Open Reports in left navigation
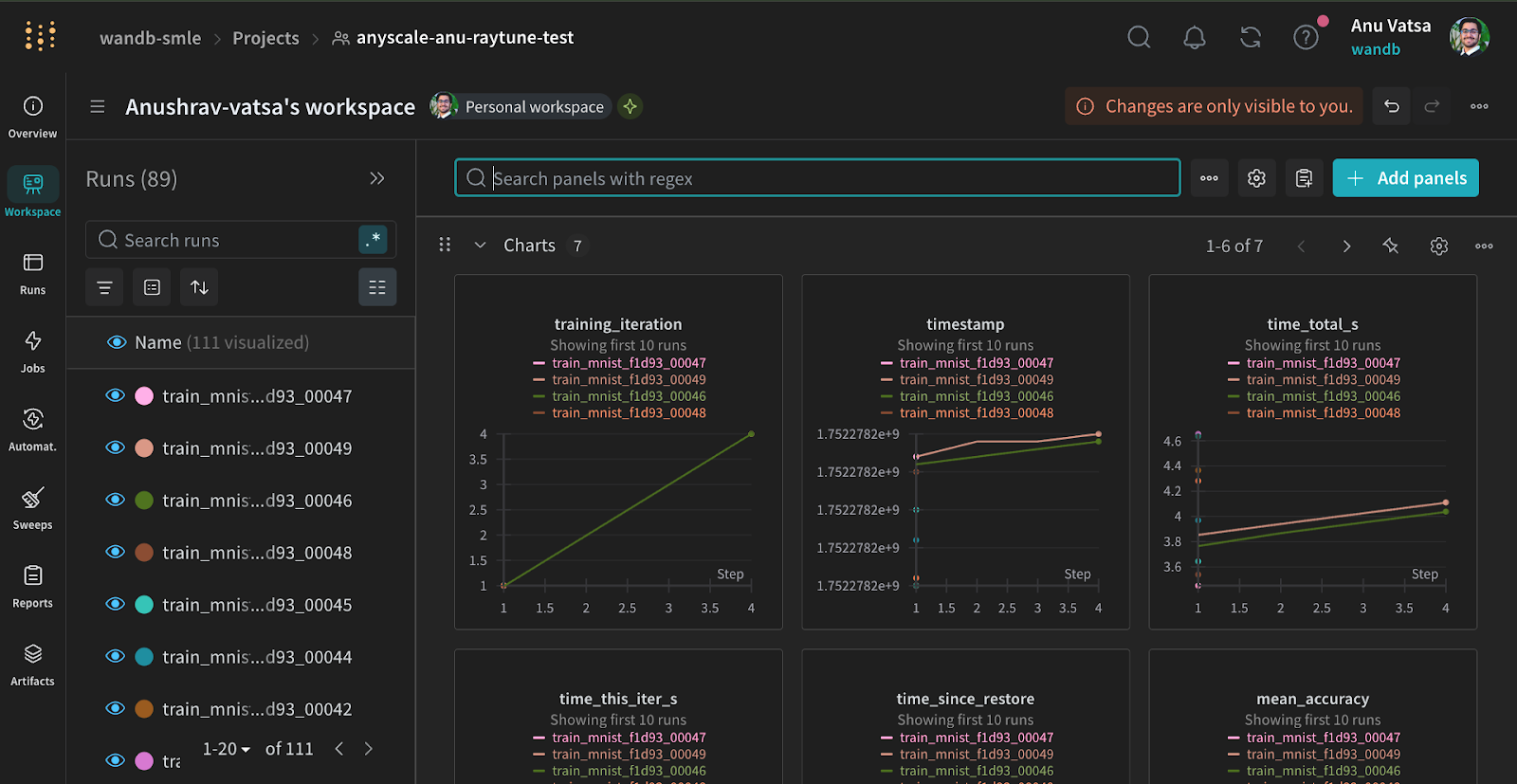This screenshot has height=784, width=1517. point(32,586)
